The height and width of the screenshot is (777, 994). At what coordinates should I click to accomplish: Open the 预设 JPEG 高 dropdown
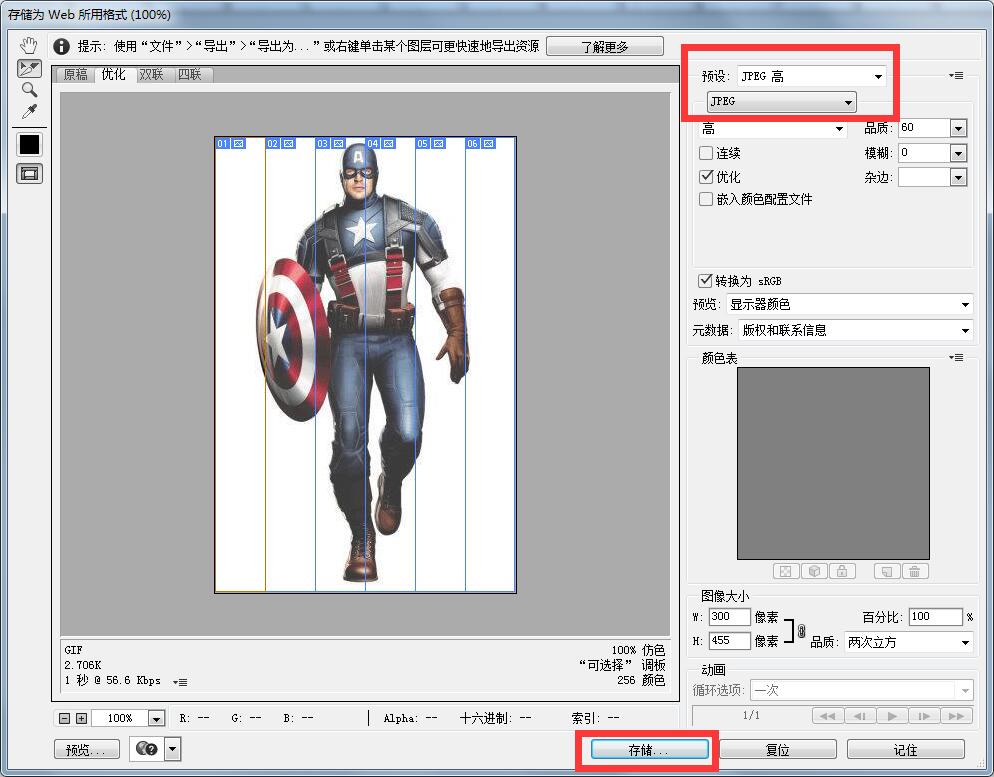pyautogui.click(x=811, y=77)
